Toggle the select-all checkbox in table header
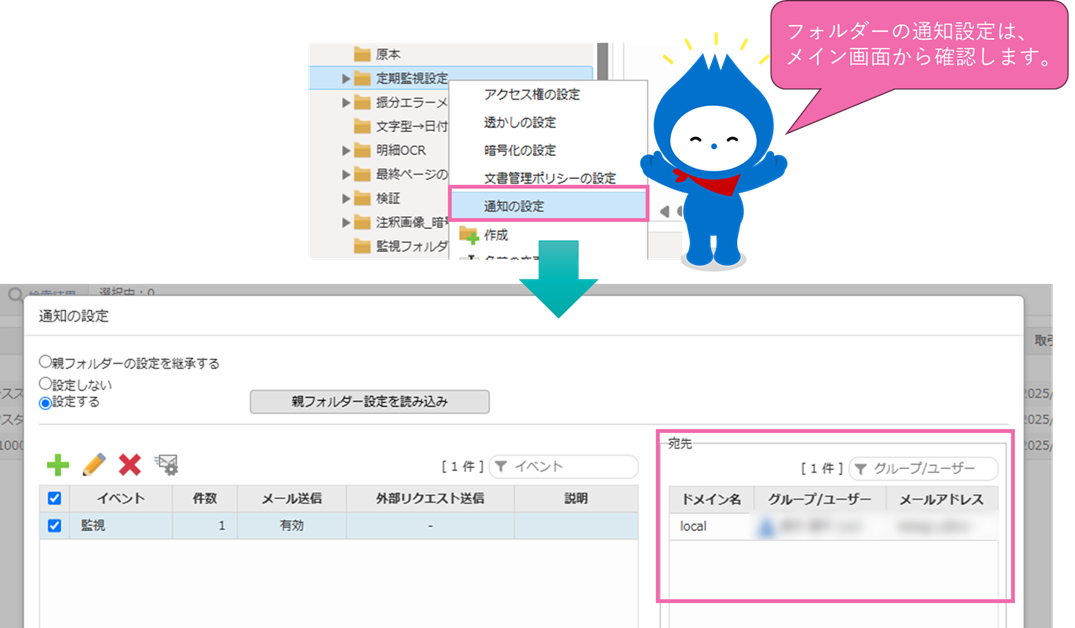Screen dimensions: 1075x628 (x=55, y=498)
